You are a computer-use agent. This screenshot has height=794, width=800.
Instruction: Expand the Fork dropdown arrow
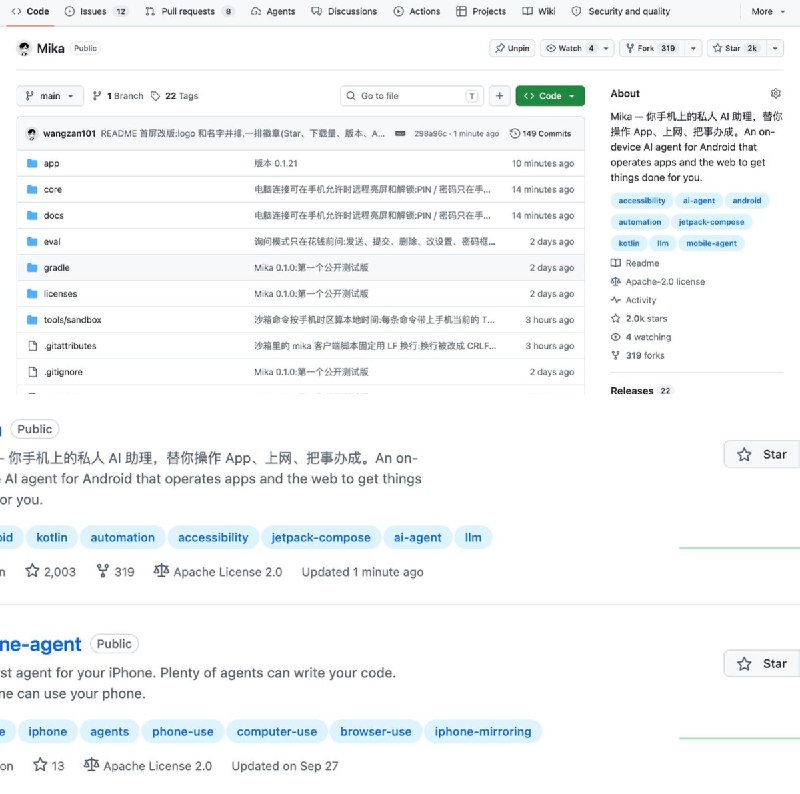[x=693, y=48]
